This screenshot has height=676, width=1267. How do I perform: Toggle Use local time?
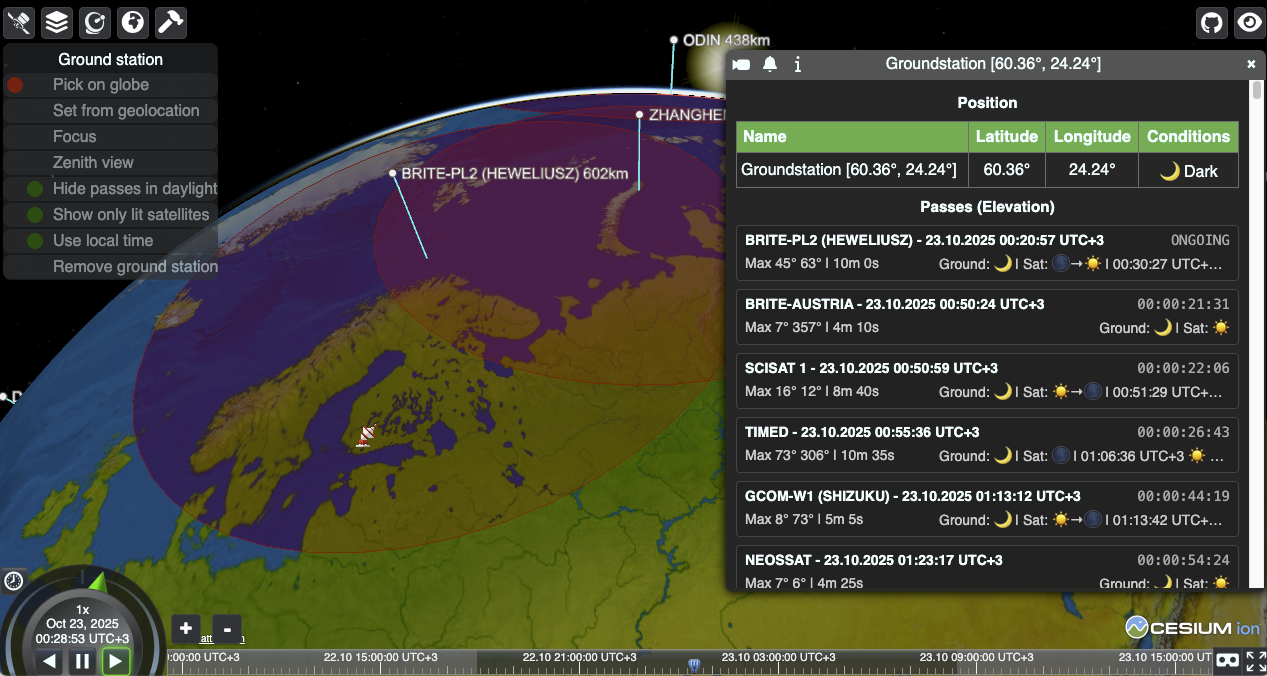(110, 241)
